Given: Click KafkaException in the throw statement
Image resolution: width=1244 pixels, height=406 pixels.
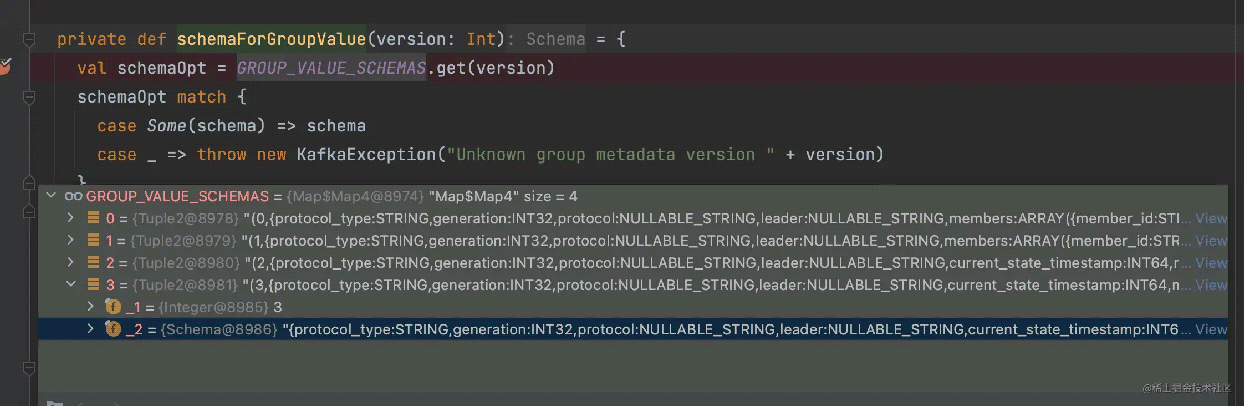Looking at the screenshot, I should [367, 155].
